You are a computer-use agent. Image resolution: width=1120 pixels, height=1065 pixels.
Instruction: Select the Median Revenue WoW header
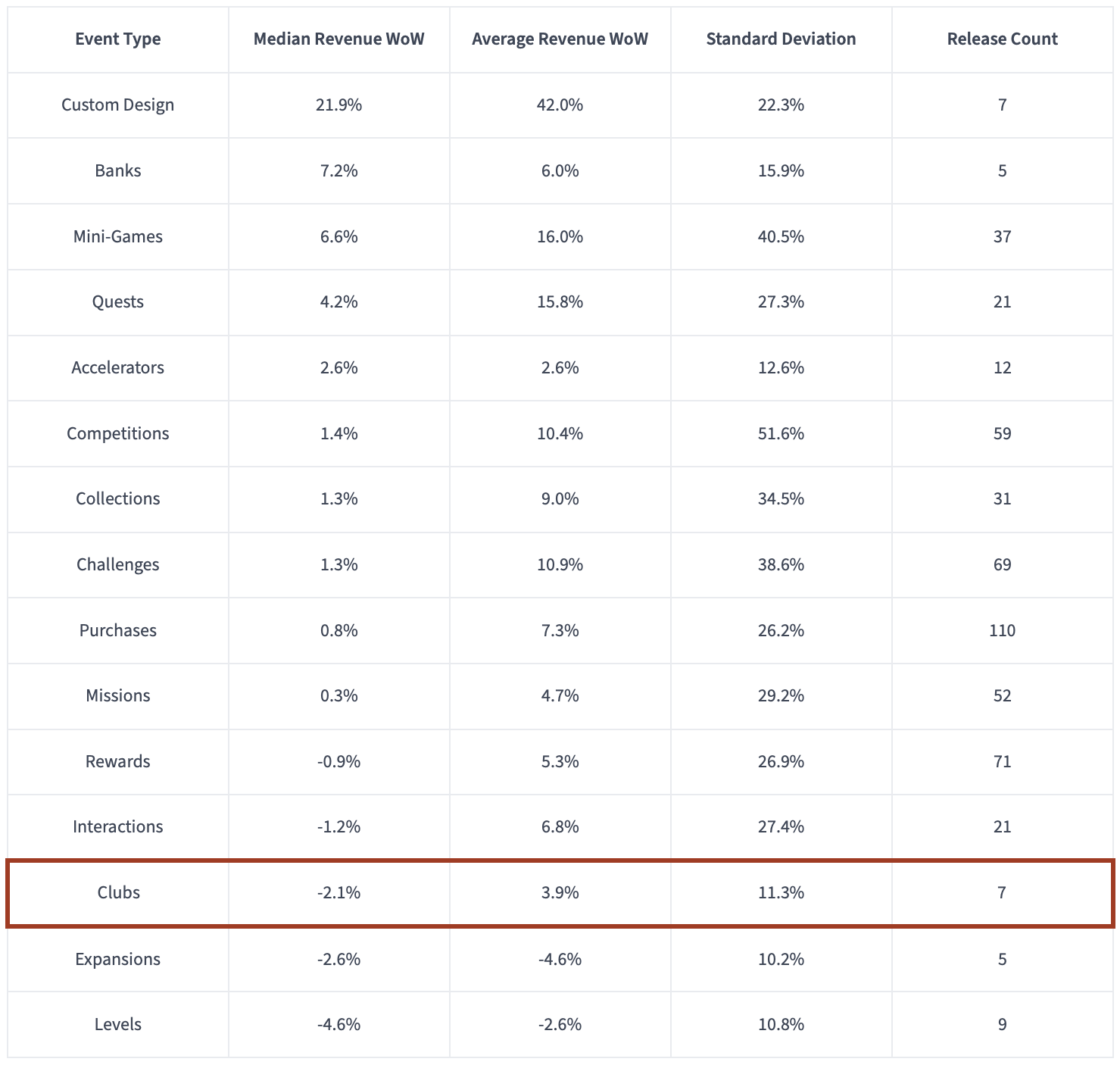pyautogui.click(x=339, y=39)
